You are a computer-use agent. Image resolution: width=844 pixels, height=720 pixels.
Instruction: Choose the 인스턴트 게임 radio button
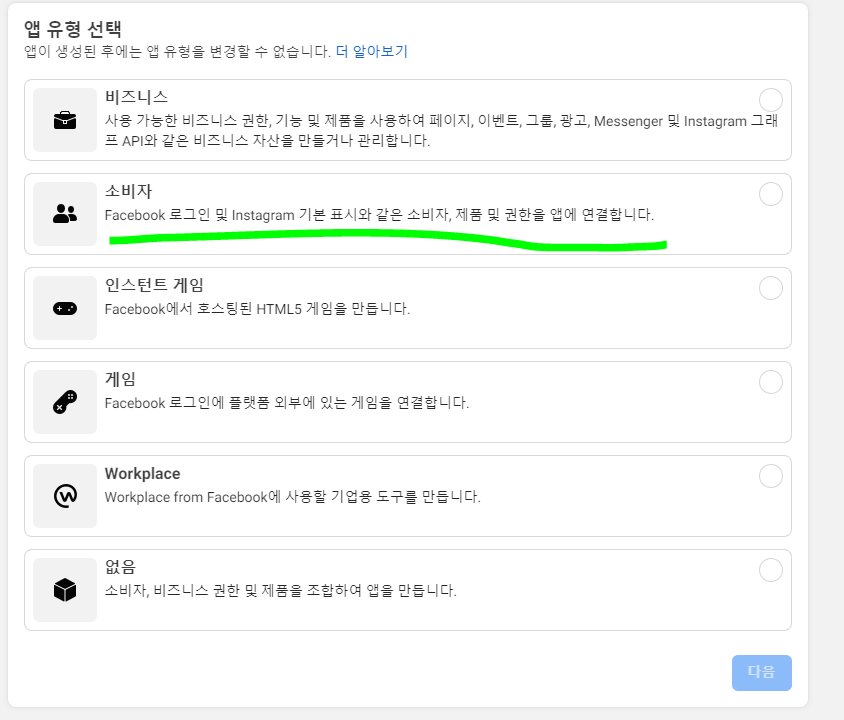click(770, 288)
